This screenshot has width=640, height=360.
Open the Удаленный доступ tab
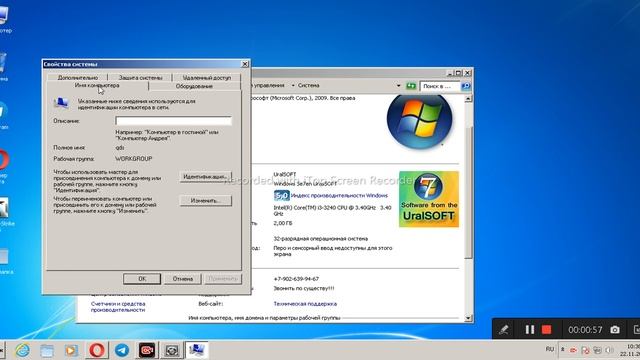point(207,77)
